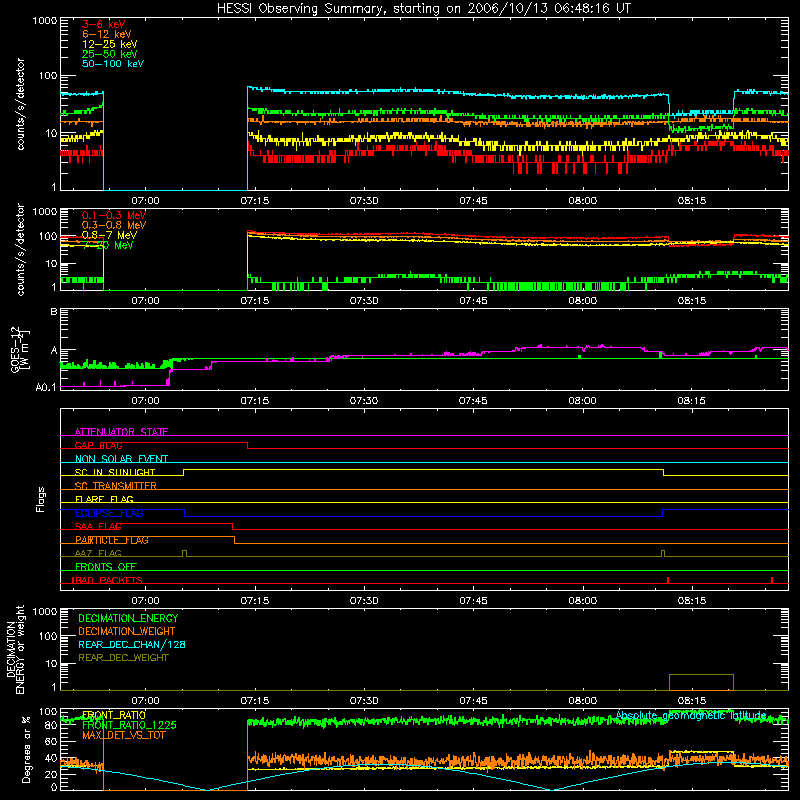Click the REAR_DEC_WEIGHT legend label
This screenshot has height=800, width=800.
(x=123, y=658)
